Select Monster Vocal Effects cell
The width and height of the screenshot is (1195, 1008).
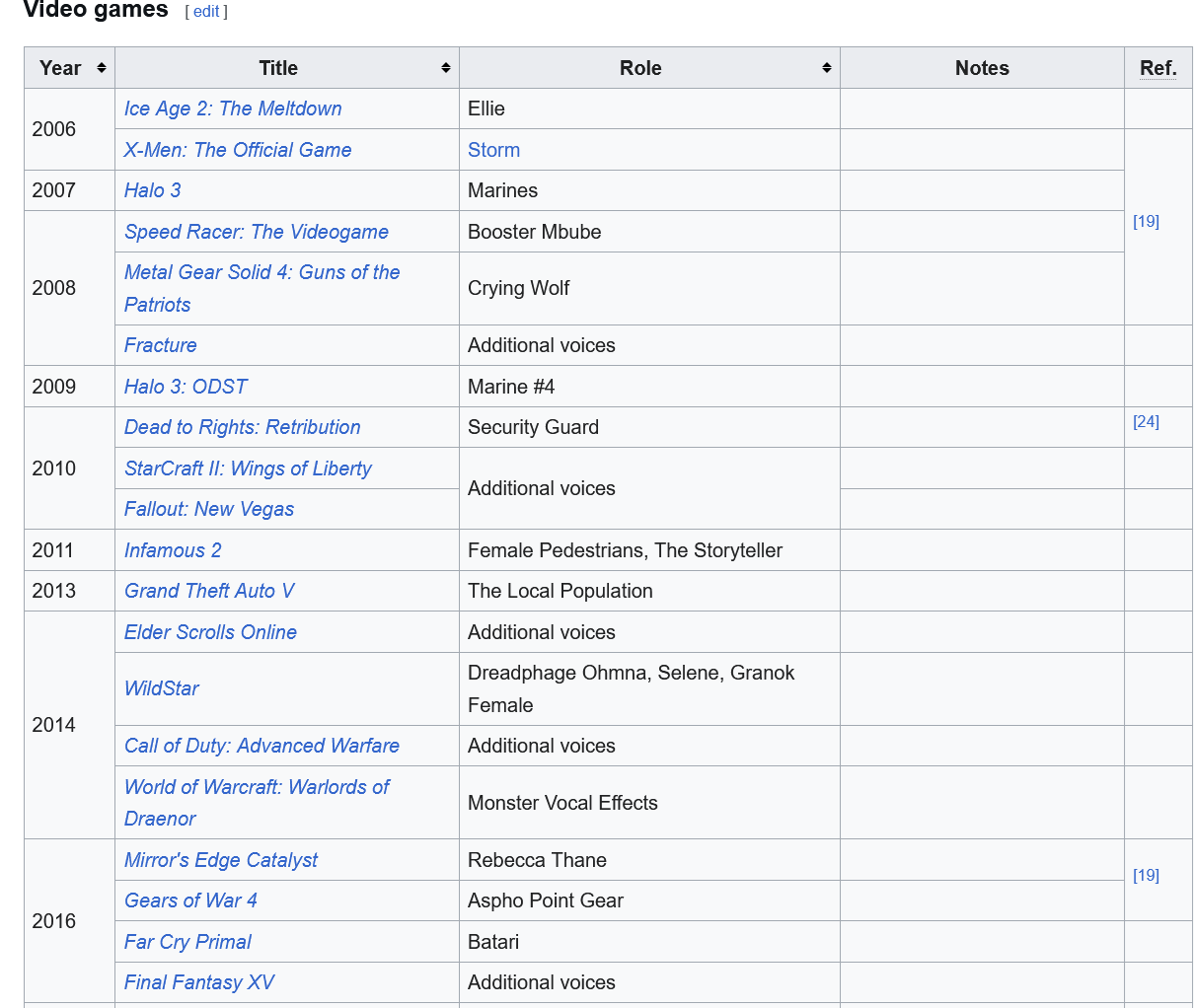click(649, 803)
